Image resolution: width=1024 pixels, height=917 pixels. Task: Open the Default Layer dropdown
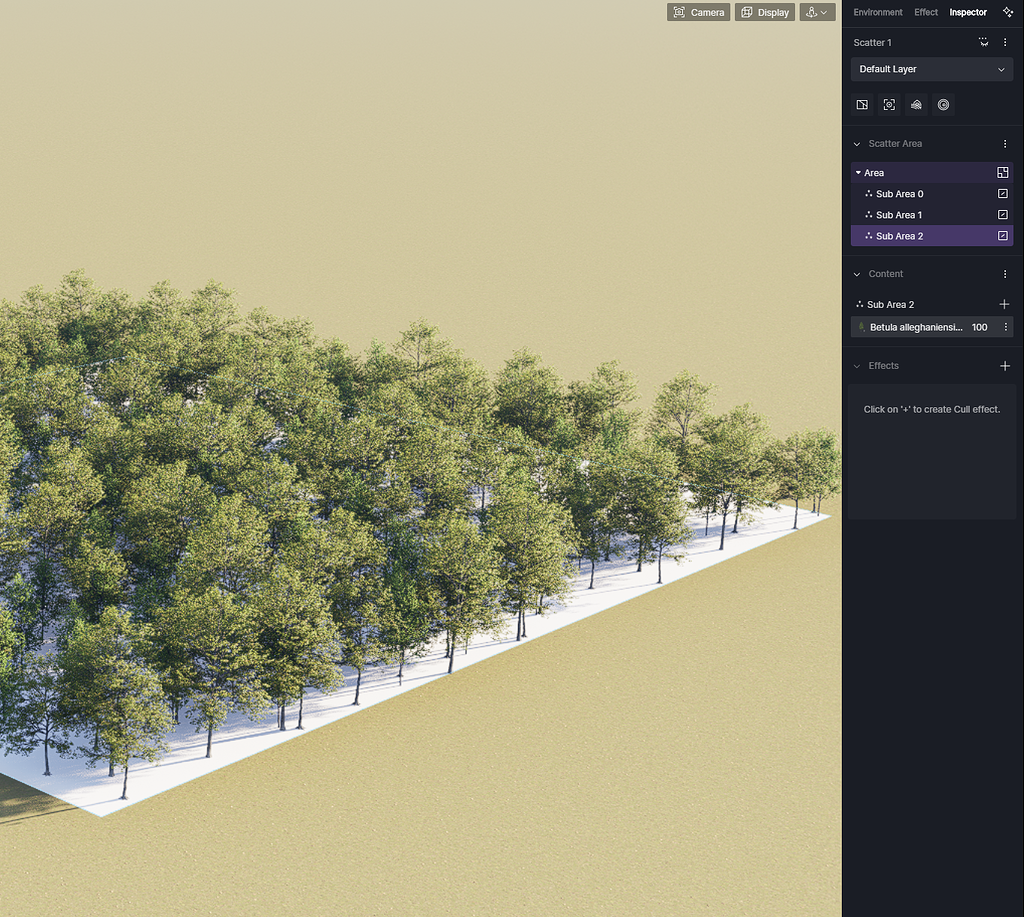931,69
